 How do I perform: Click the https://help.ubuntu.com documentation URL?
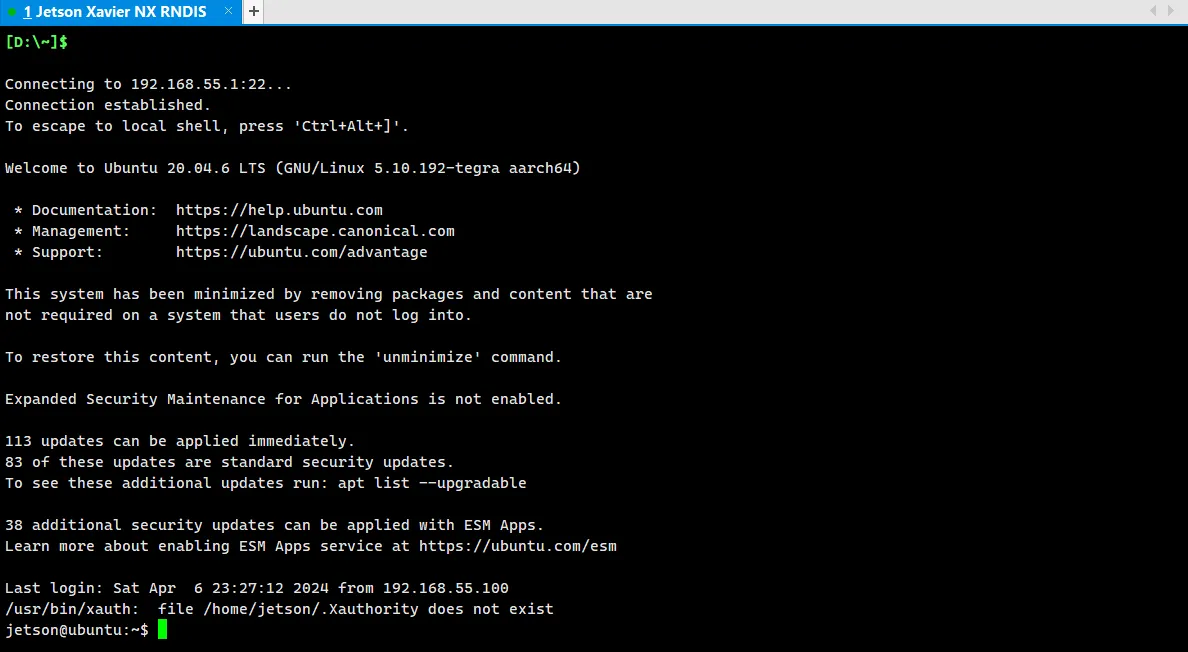279,211
